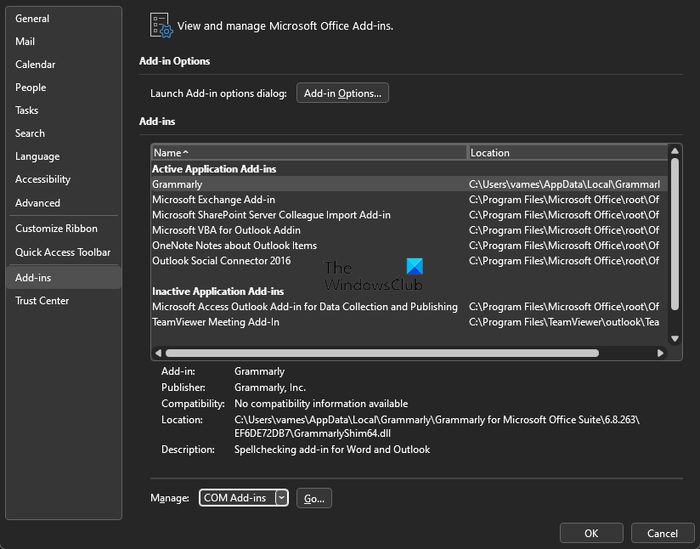The height and width of the screenshot is (549, 700).
Task: Sort by the Name column header
Action: click(x=309, y=153)
